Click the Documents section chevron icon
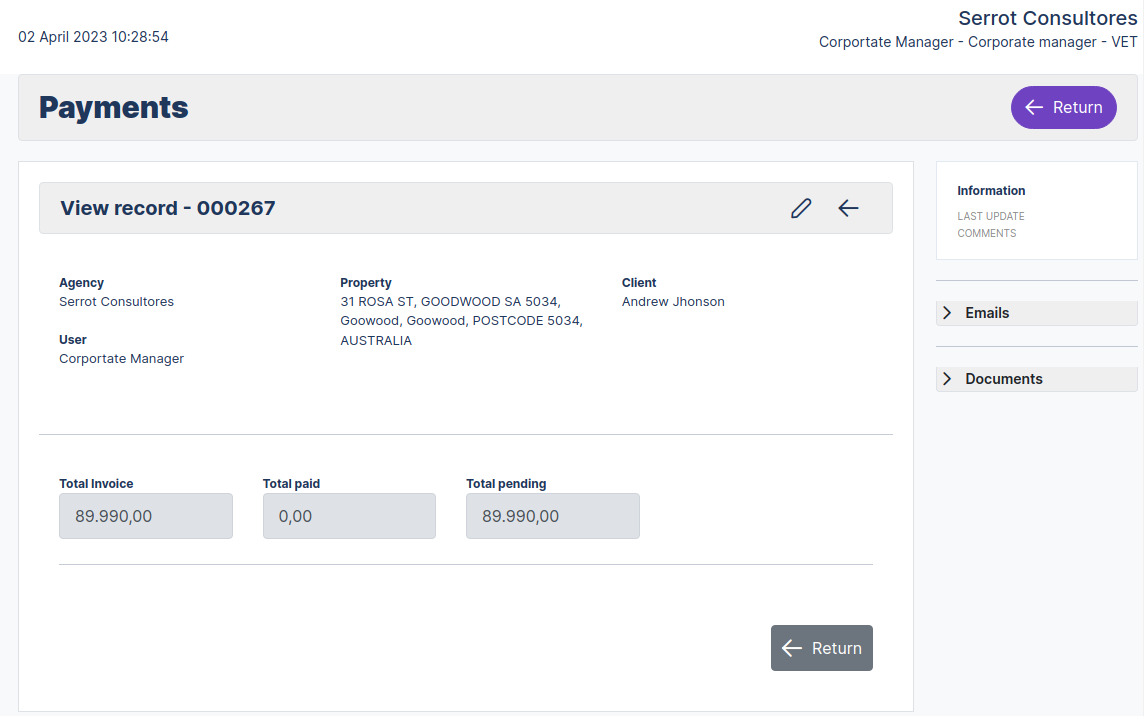Screen dimensions: 1144x716 pos(947,378)
